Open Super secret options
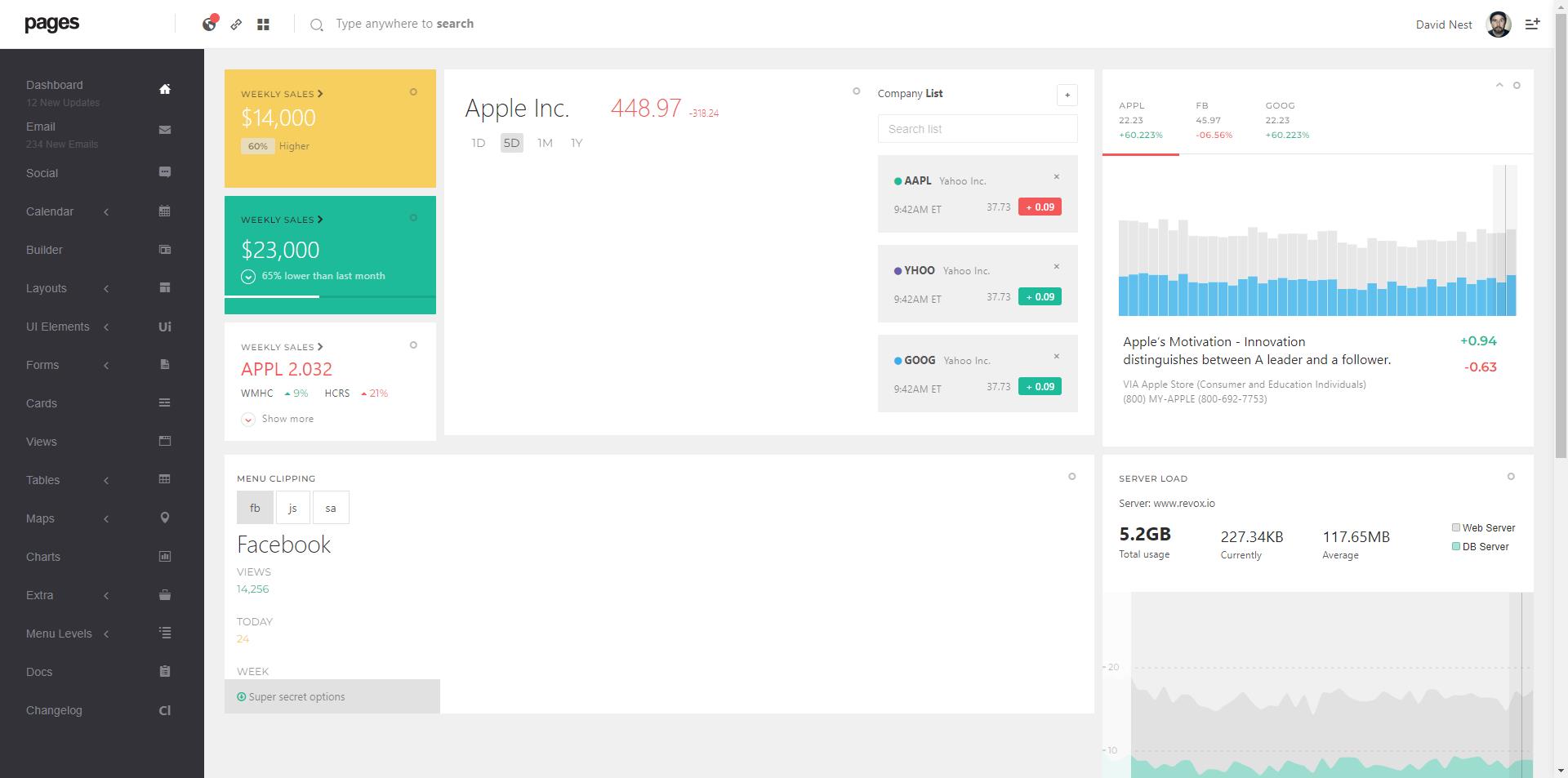 point(332,696)
